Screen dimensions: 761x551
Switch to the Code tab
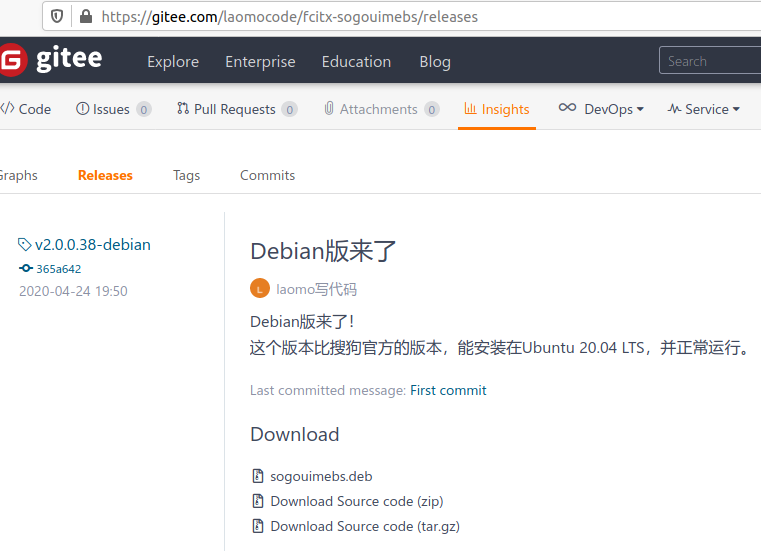tap(26, 109)
